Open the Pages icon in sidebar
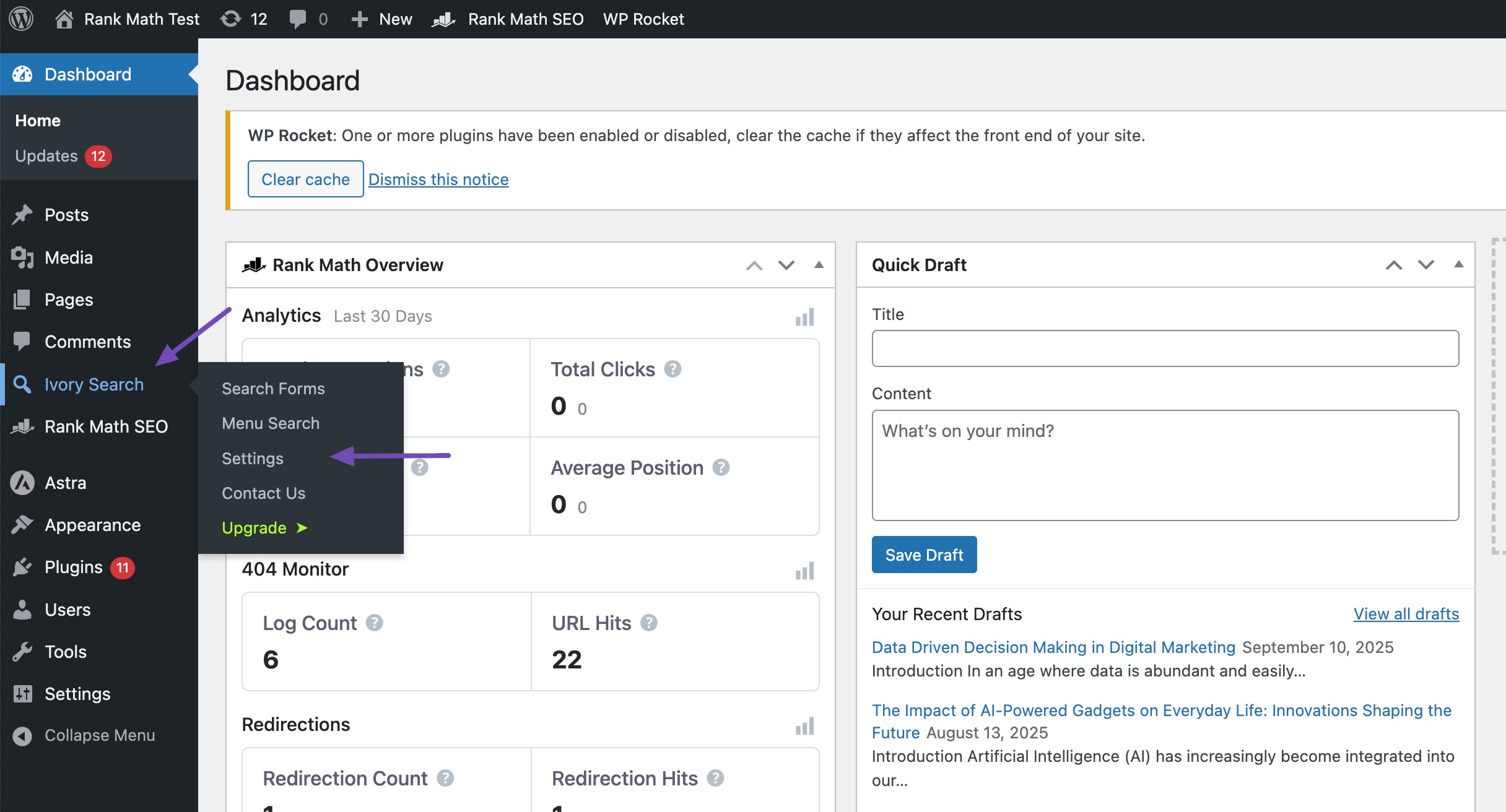This screenshot has height=812, width=1506. [22, 300]
